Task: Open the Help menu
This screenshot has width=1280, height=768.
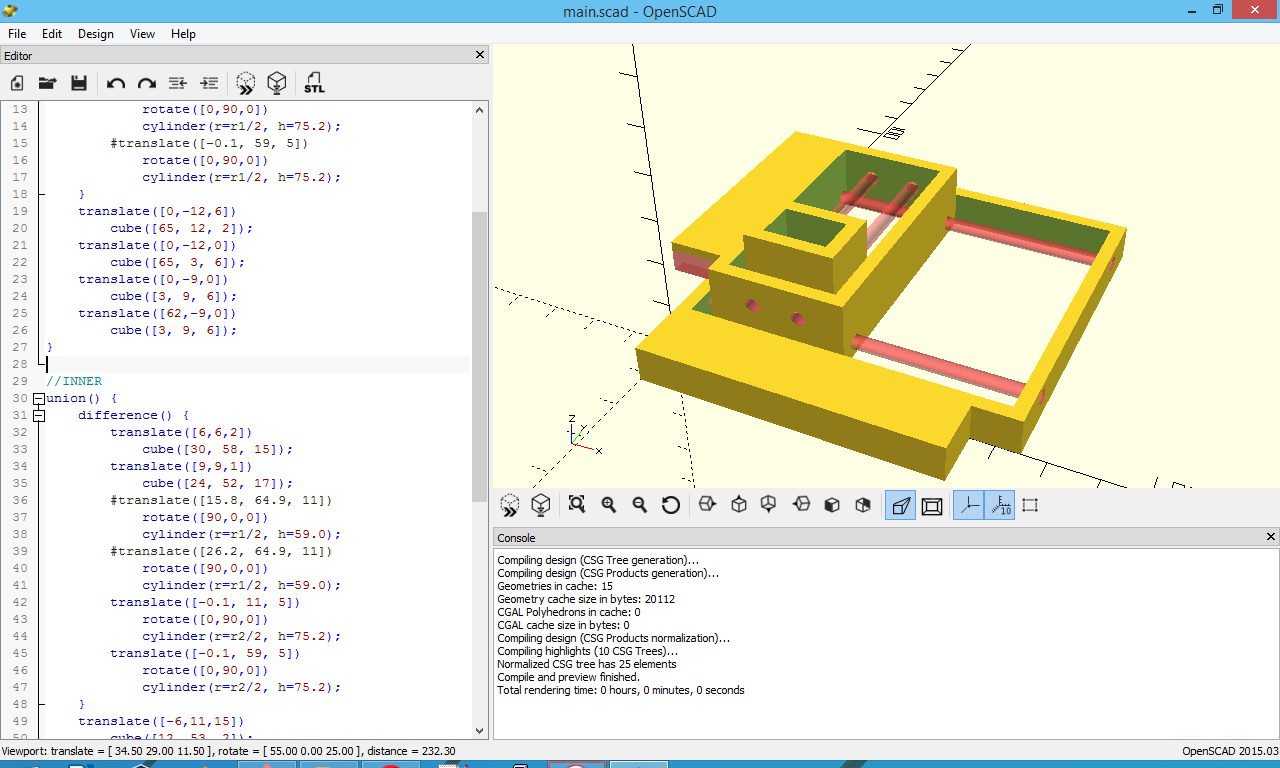Action: (183, 33)
